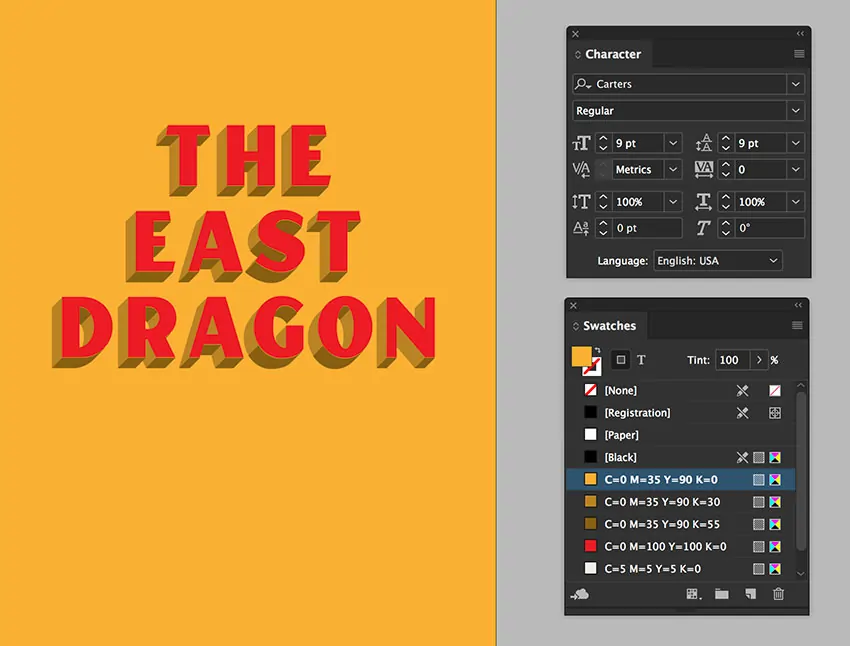Select the stroke box in Swatches panel
850x646 pixels.
pyautogui.click(x=591, y=367)
